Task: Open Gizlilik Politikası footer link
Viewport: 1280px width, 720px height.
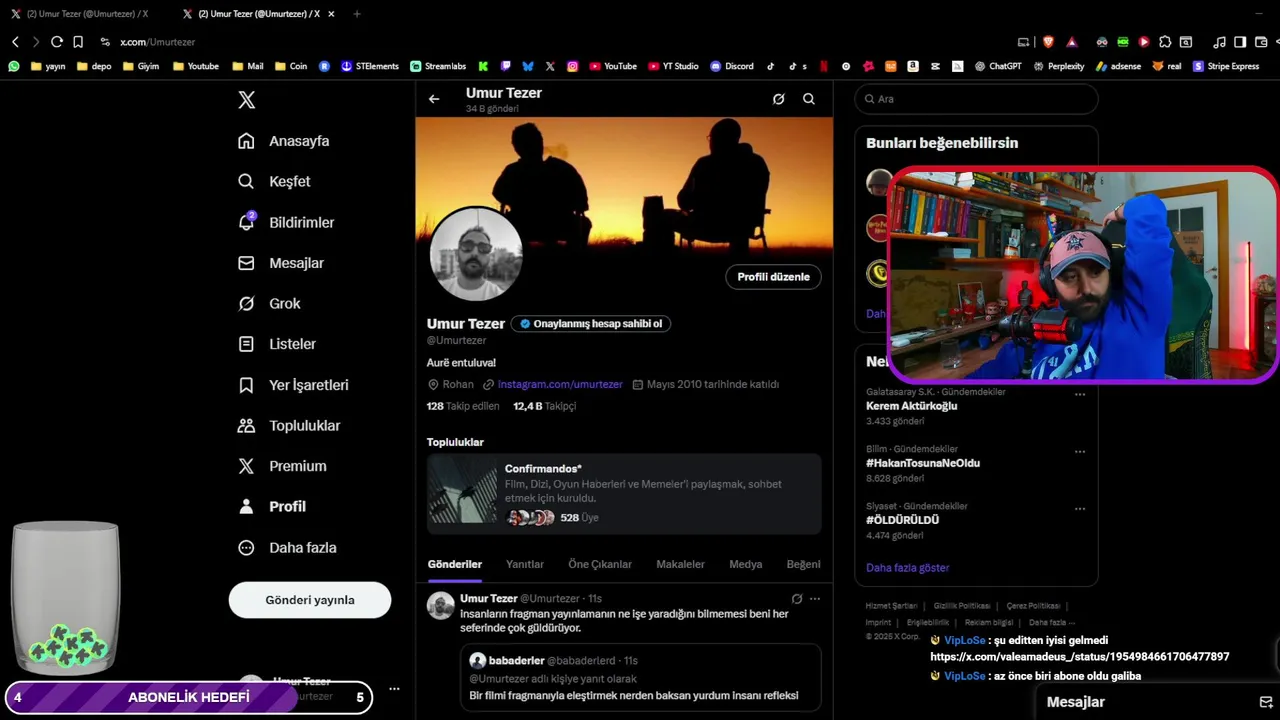Action: tap(962, 606)
